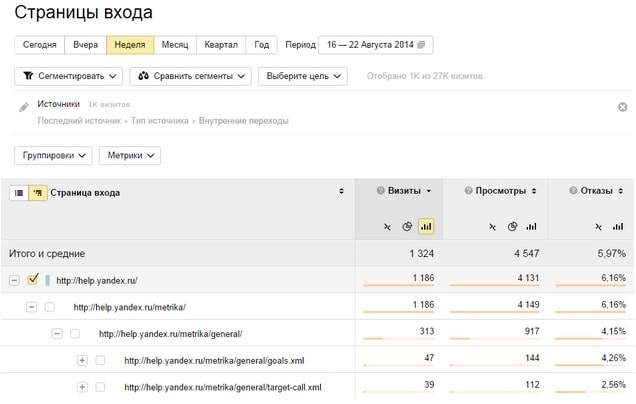636x404 pixels.
Task: Click the bounce rate 2,56%
Action: point(613,385)
